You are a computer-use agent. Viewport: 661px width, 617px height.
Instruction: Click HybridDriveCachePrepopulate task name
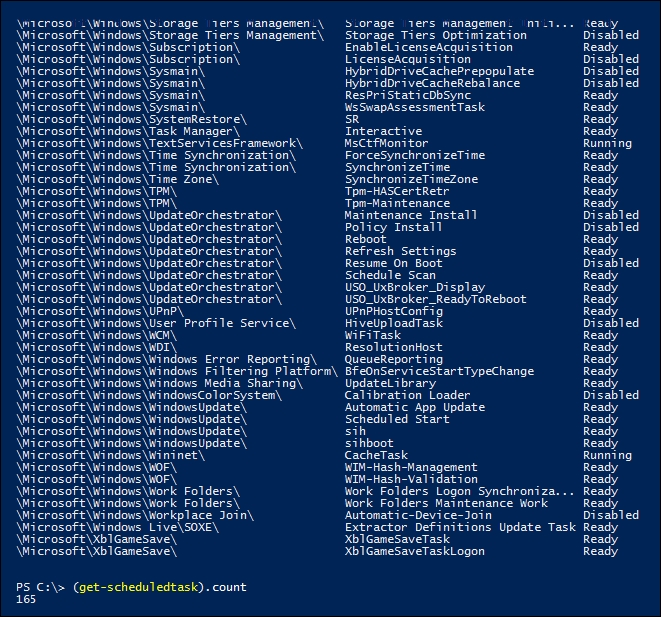click(x=439, y=71)
